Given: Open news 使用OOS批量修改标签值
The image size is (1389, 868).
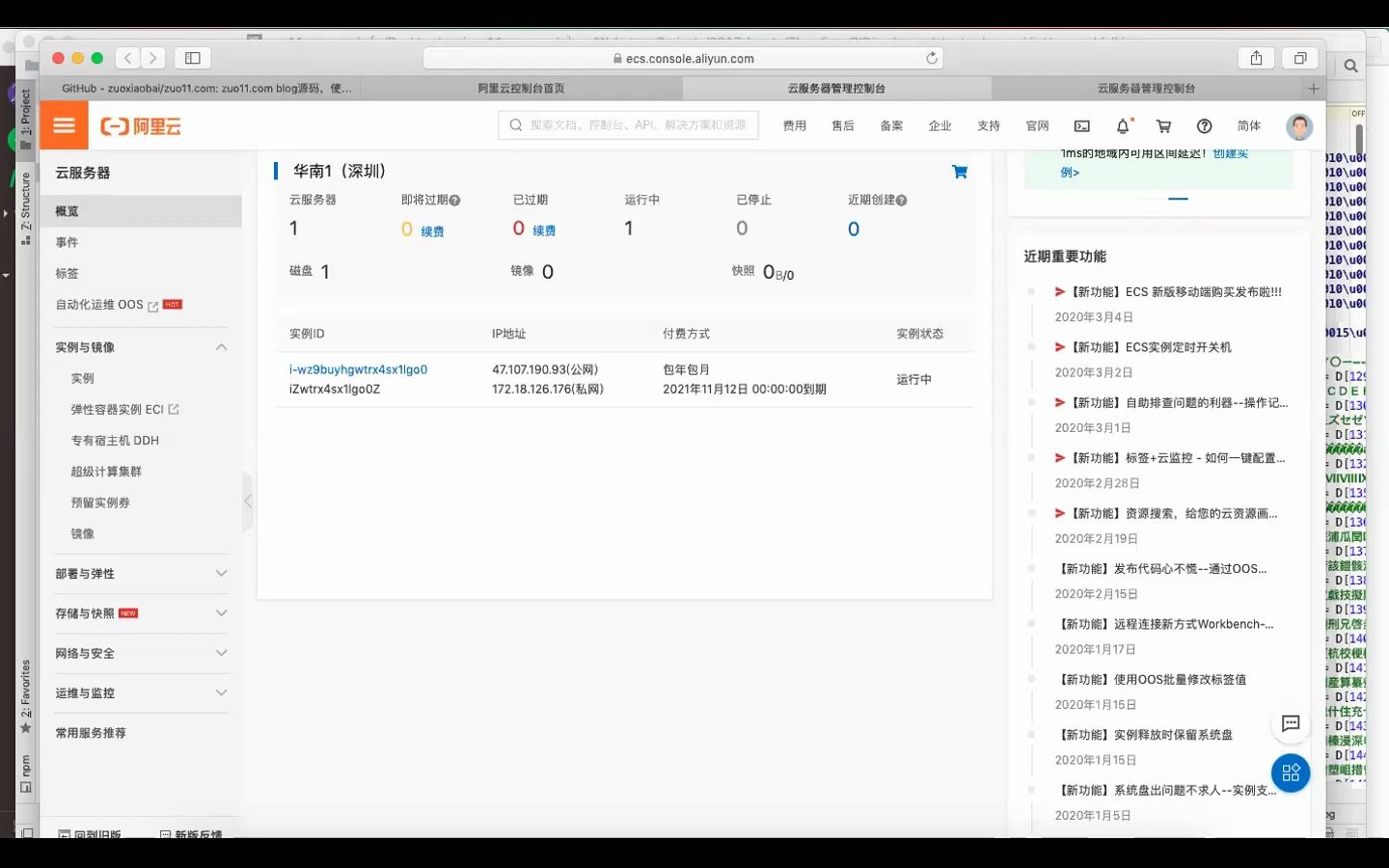Looking at the screenshot, I should [1152, 680].
